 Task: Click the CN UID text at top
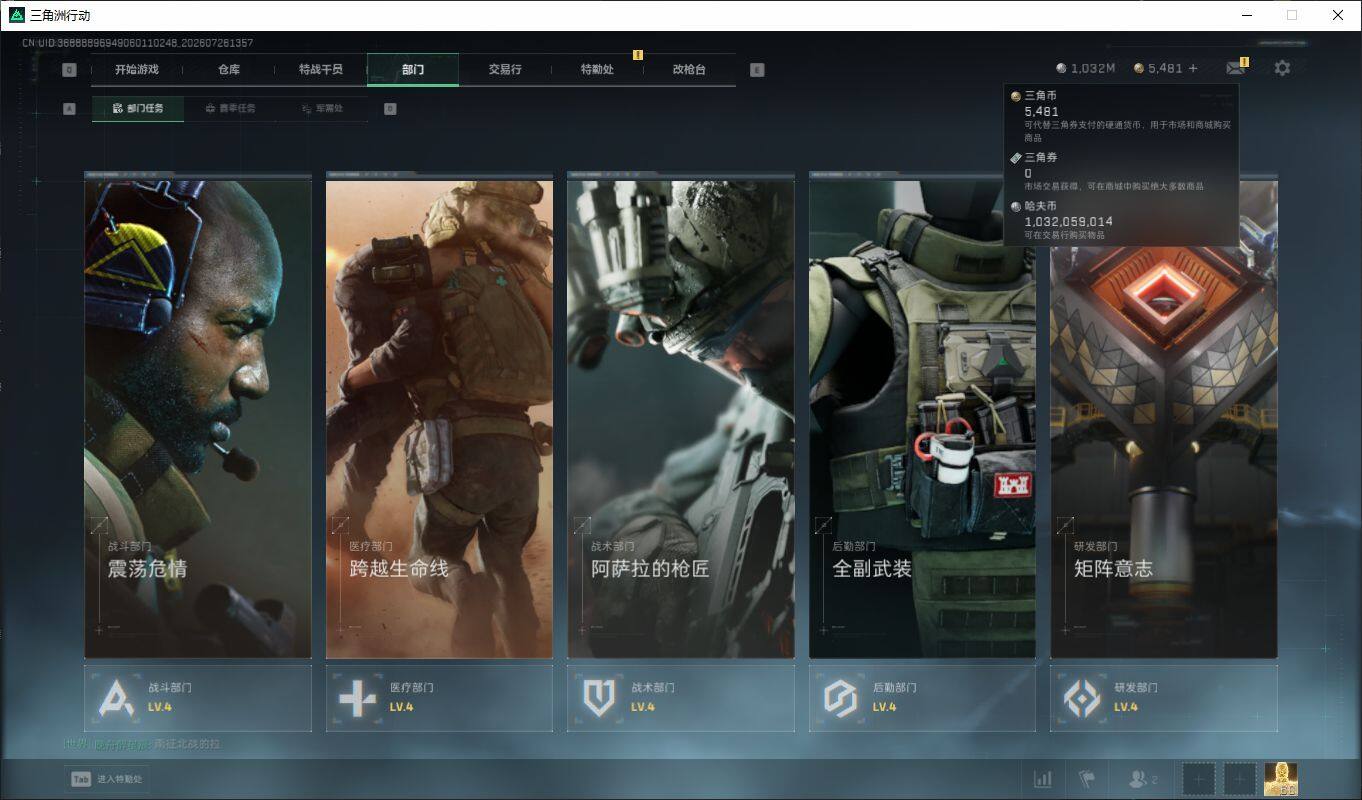[x=137, y=43]
